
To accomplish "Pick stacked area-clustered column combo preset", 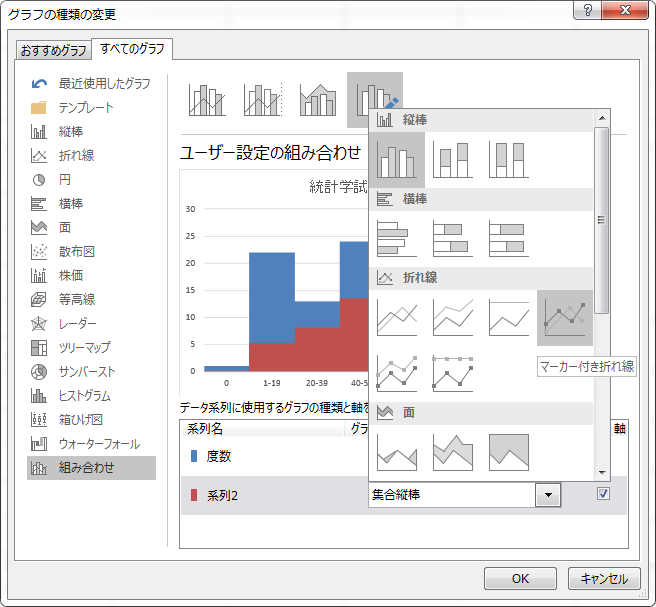I will pyautogui.click(x=318, y=100).
